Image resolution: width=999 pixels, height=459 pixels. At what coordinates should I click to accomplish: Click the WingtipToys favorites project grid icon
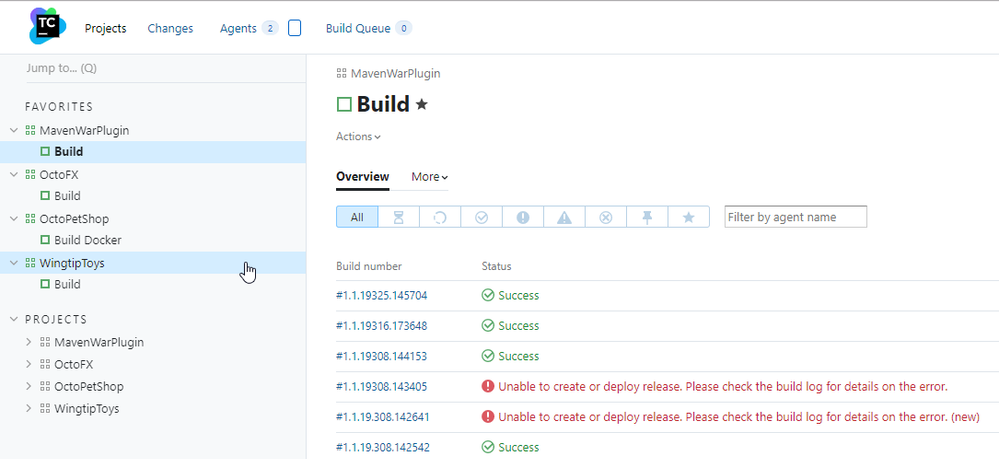pyautogui.click(x=30, y=263)
